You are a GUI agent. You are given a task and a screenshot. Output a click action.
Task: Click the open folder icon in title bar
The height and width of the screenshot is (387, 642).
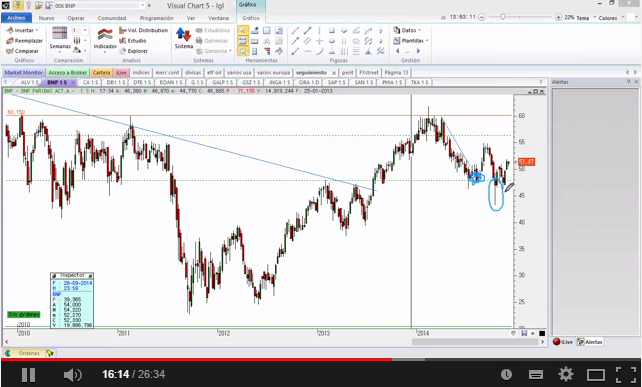pyautogui.click(x=38, y=5)
